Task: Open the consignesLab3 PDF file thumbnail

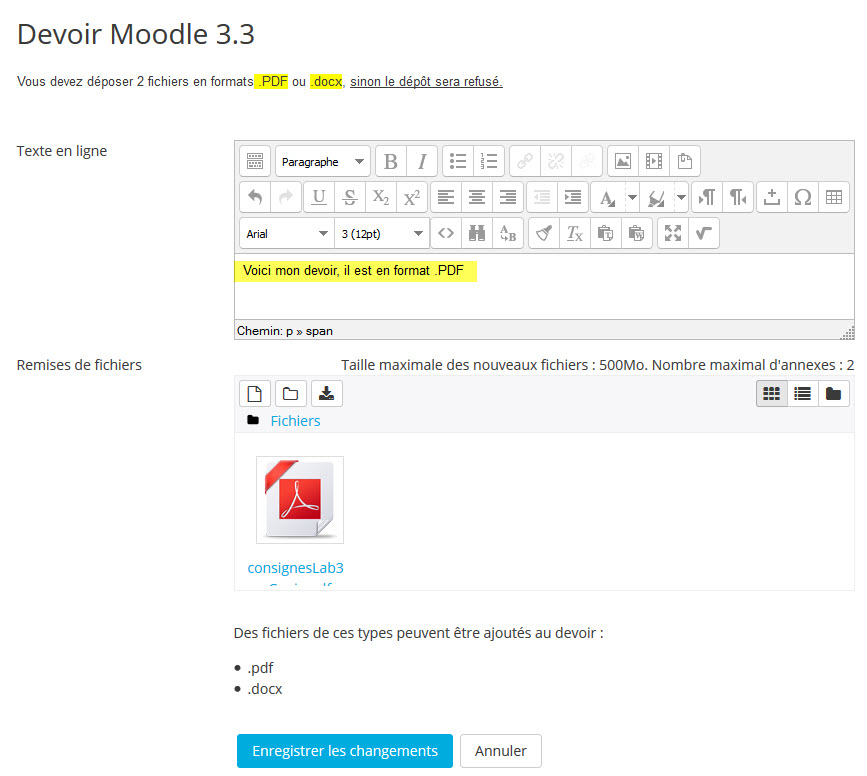Action: tap(299, 500)
